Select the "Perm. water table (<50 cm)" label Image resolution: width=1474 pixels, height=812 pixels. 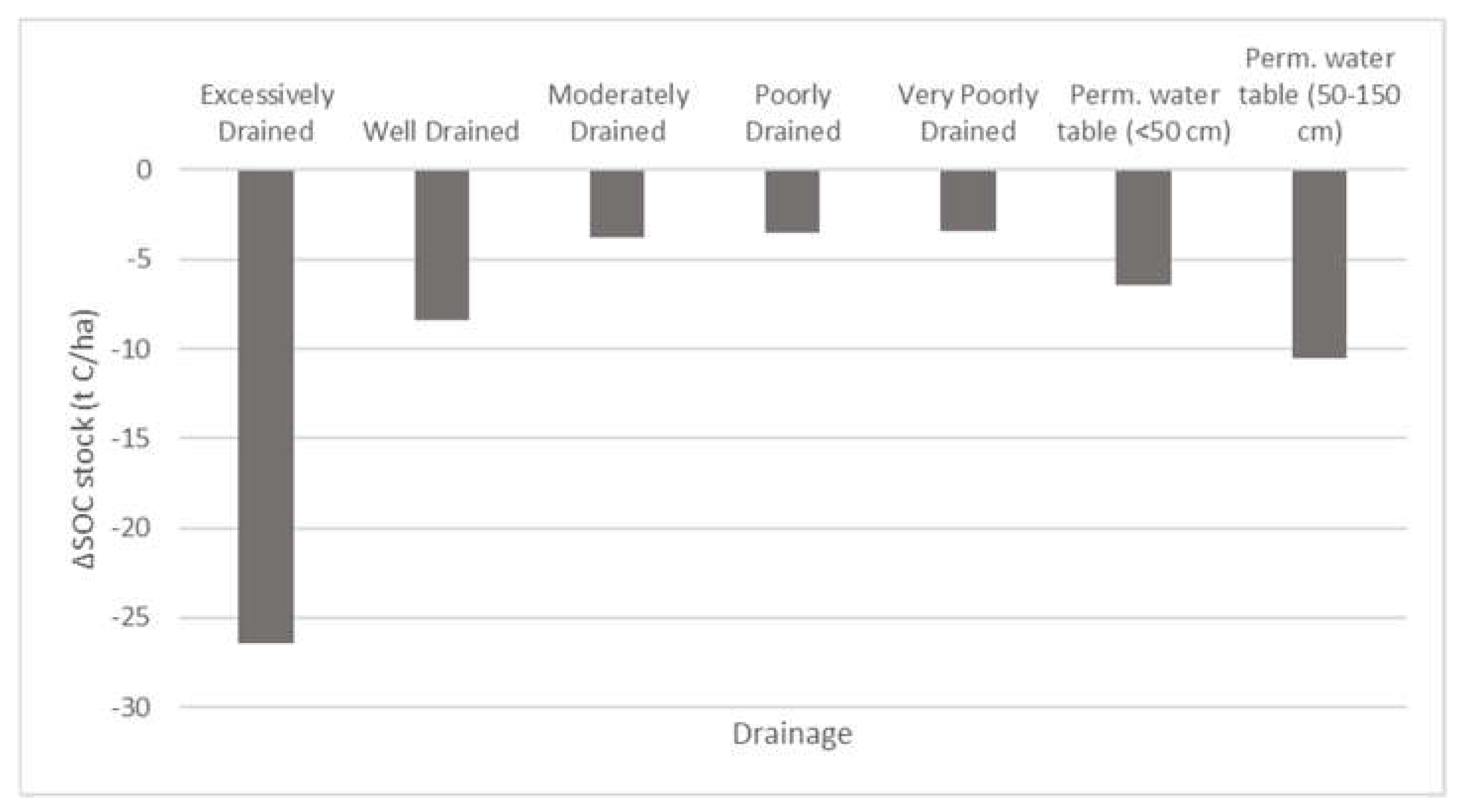tap(1144, 113)
